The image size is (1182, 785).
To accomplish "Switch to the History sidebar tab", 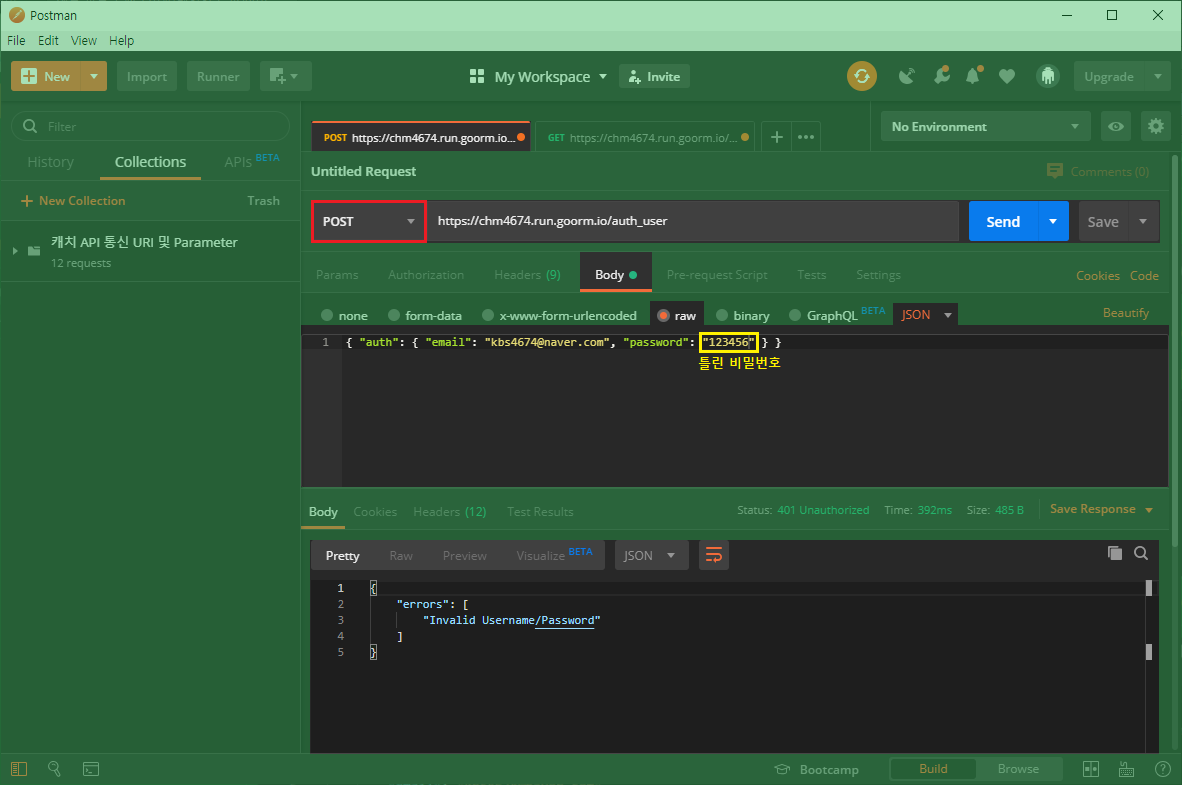I will click(51, 162).
